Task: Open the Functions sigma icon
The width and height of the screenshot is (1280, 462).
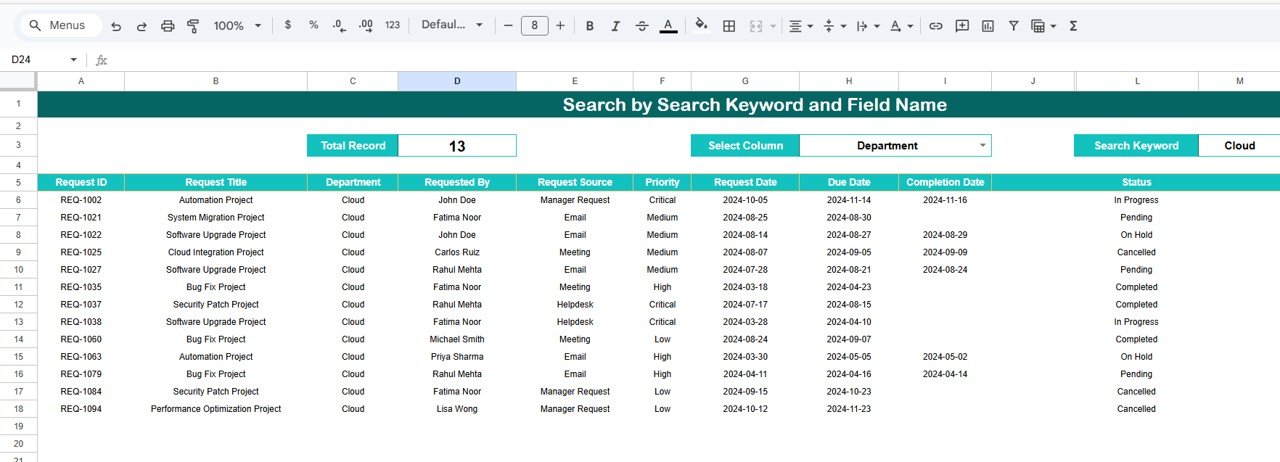Action: (1073, 26)
